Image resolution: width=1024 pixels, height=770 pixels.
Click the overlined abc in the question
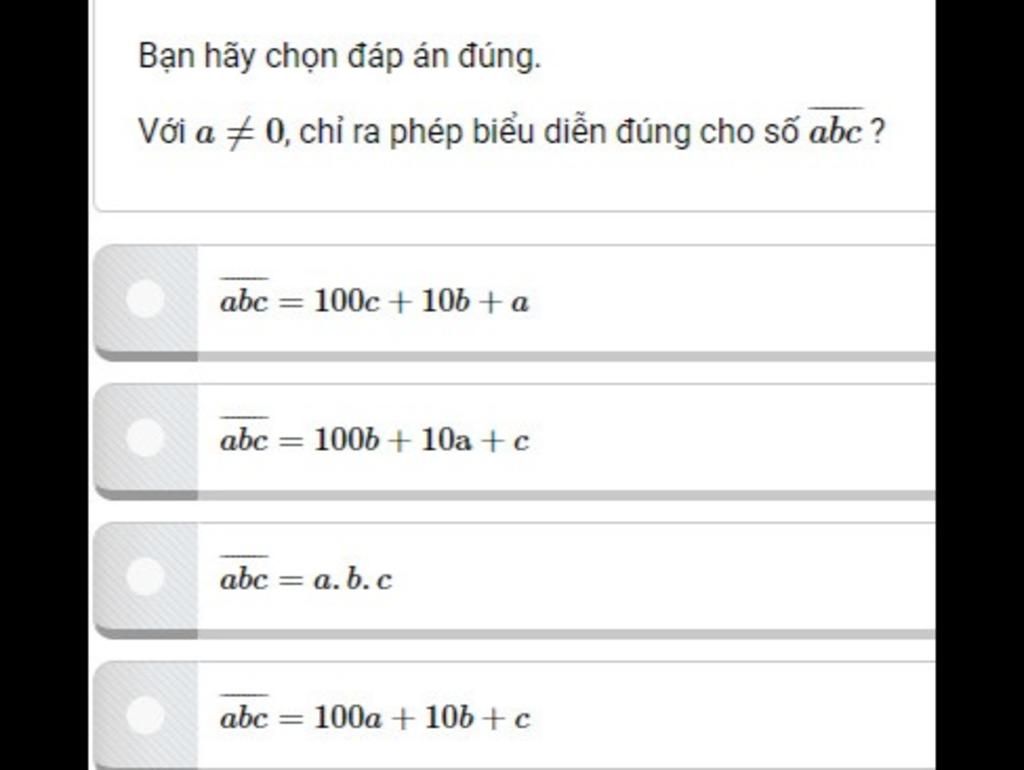(836, 127)
